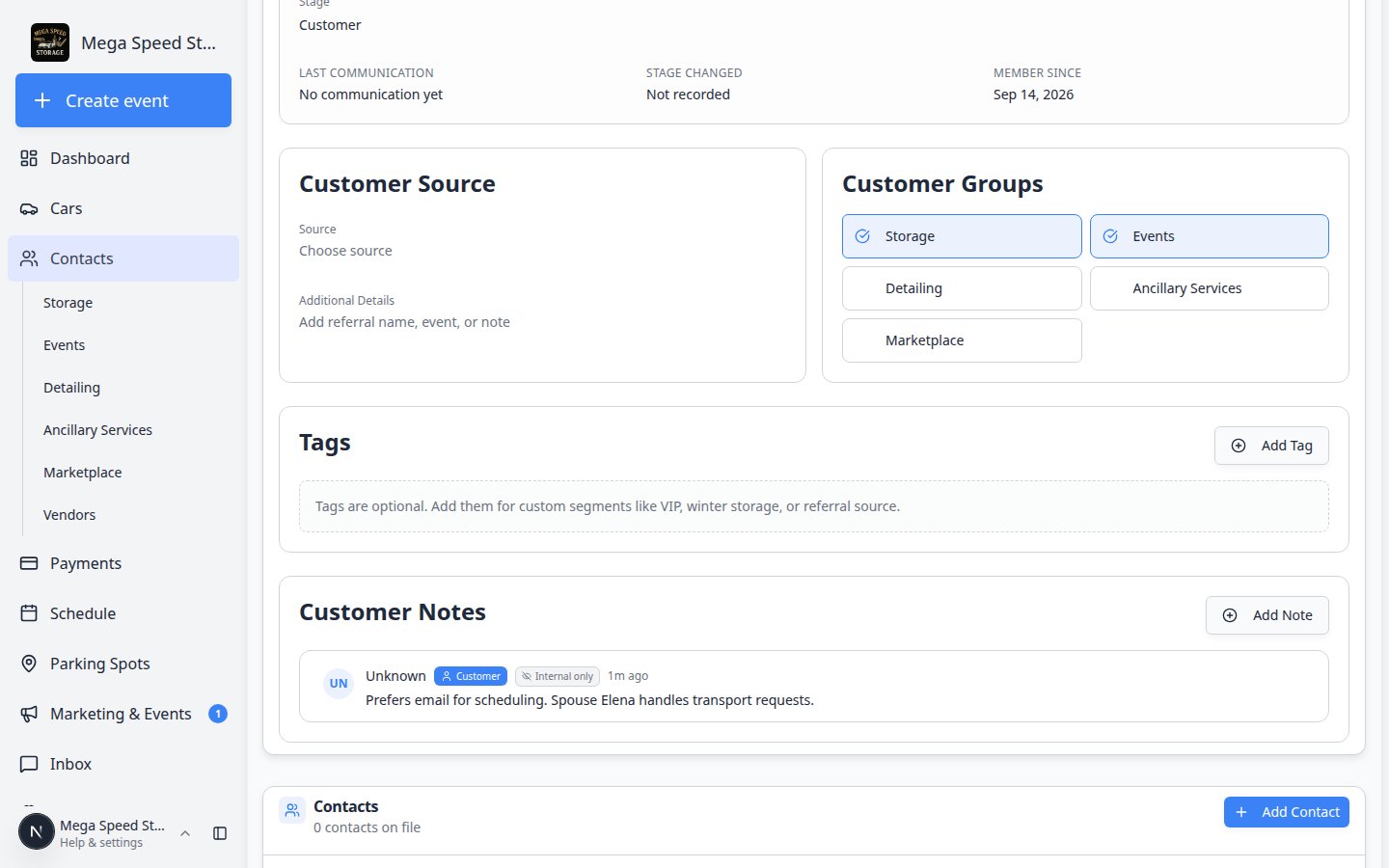Click the Sep 14, 2026 member date
The image size is (1389, 868).
pyautogui.click(x=1033, y=95)
